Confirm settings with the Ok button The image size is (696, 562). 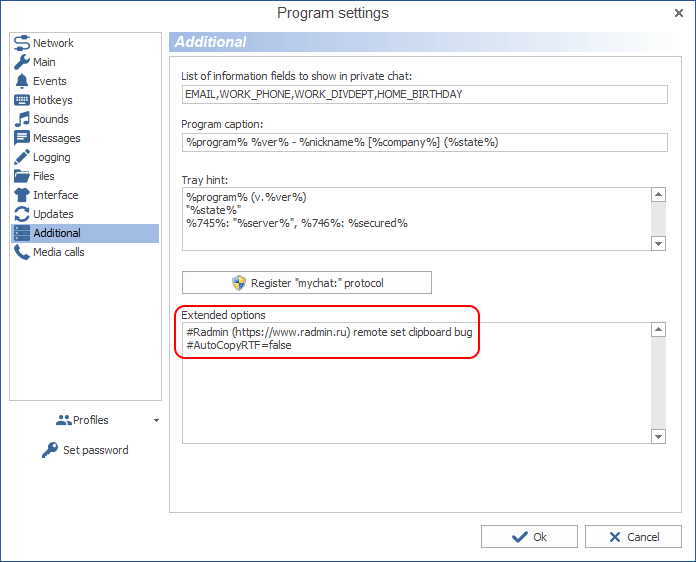[x=529, y=537]
